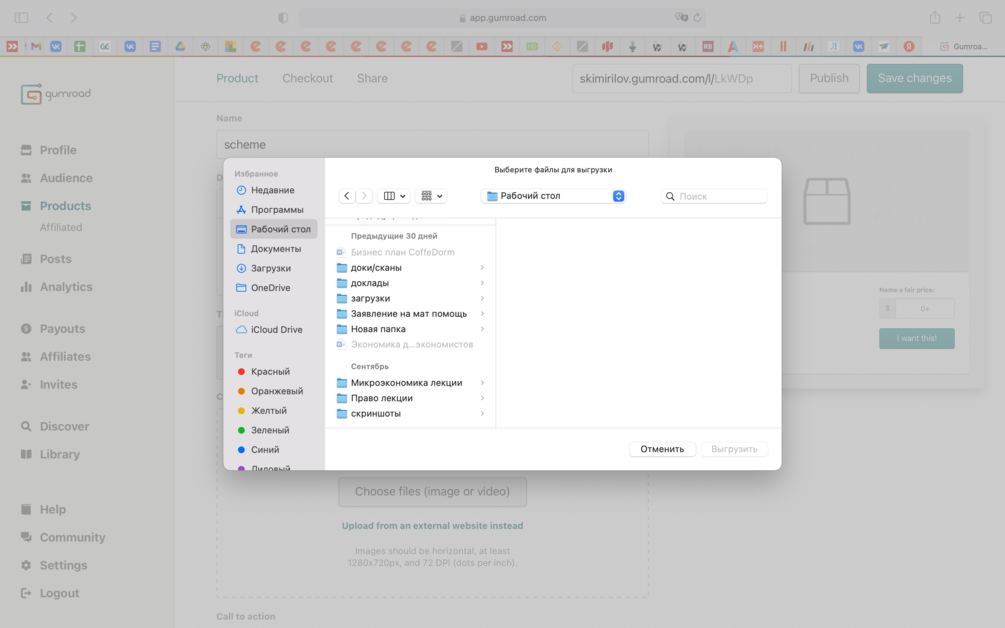Expand the скриншоты folder chevron

(x=482, y=414)
